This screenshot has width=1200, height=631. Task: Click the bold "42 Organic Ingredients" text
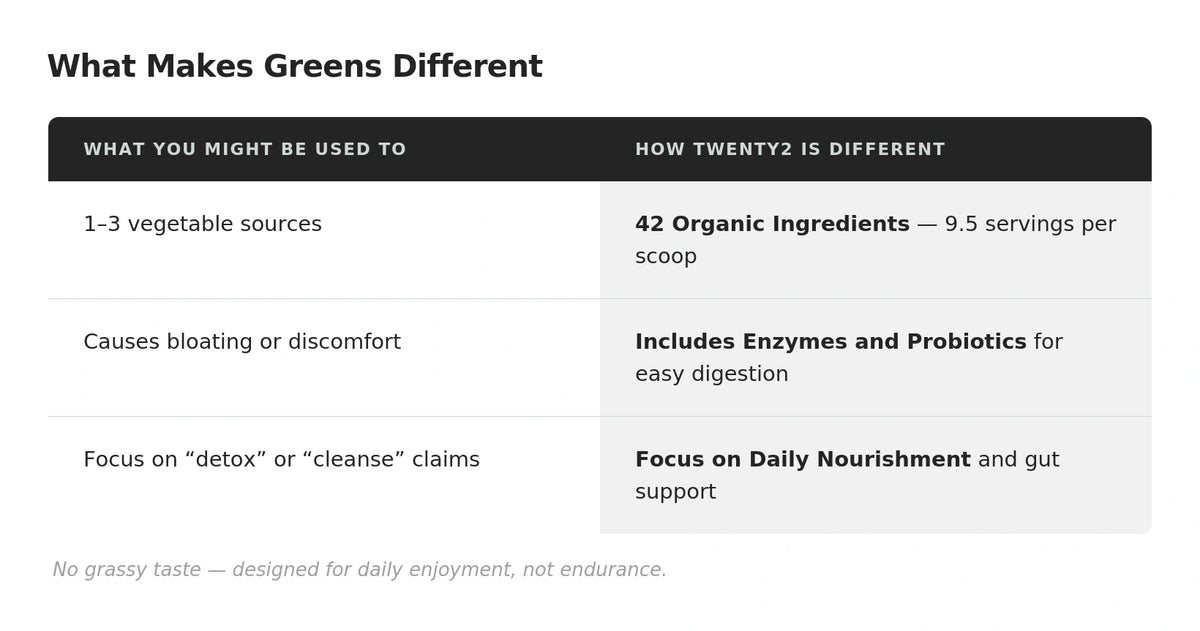click(x=771, y=225)
